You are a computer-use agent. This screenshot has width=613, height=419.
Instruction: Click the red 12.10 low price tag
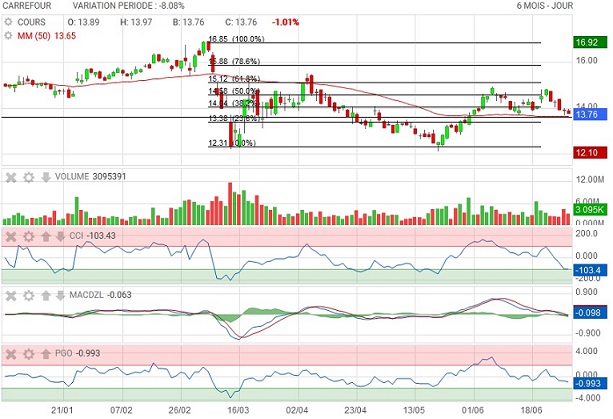(x=590, y=152)
